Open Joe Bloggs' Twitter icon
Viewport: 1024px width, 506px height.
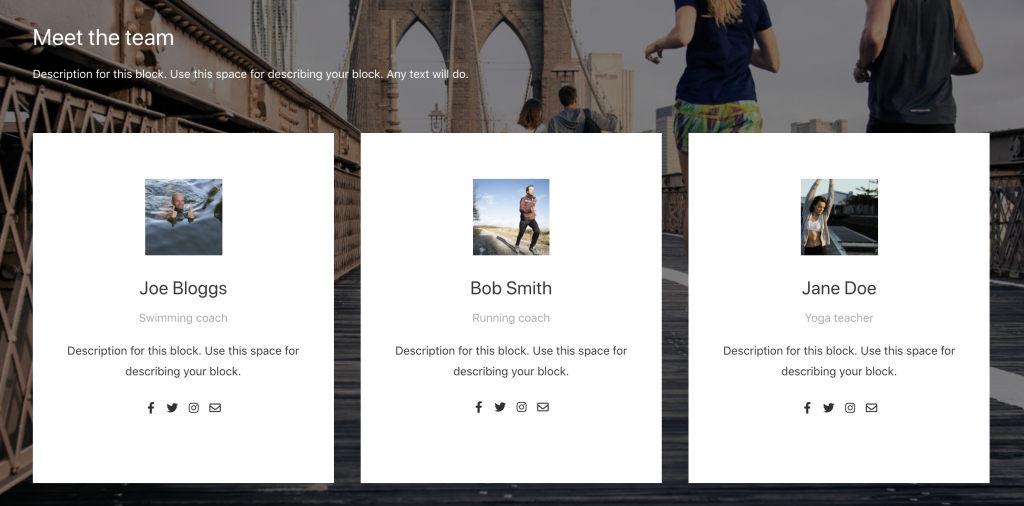click(x=172, y=407)
